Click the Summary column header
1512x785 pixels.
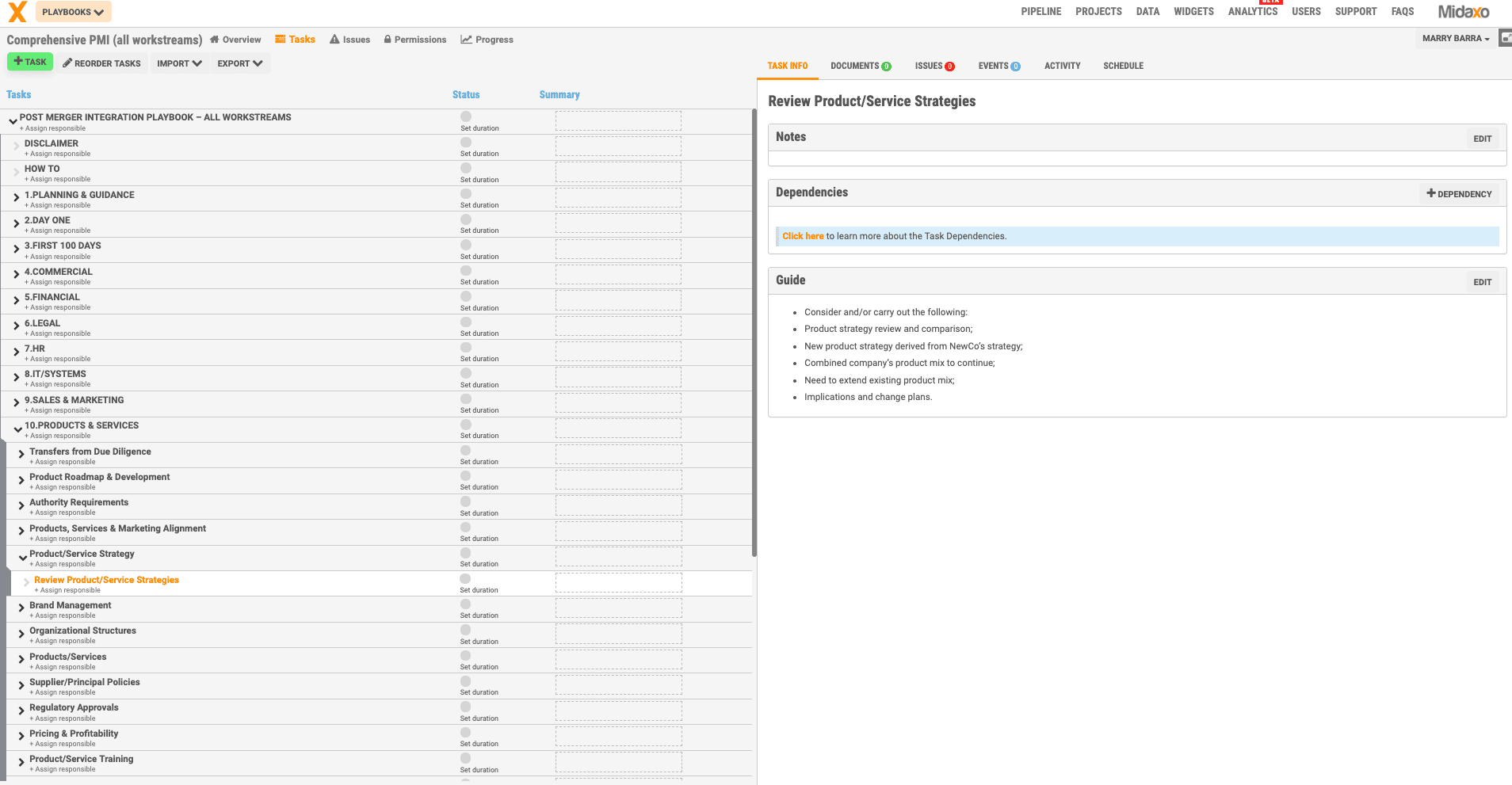click(x=559, y=94)
